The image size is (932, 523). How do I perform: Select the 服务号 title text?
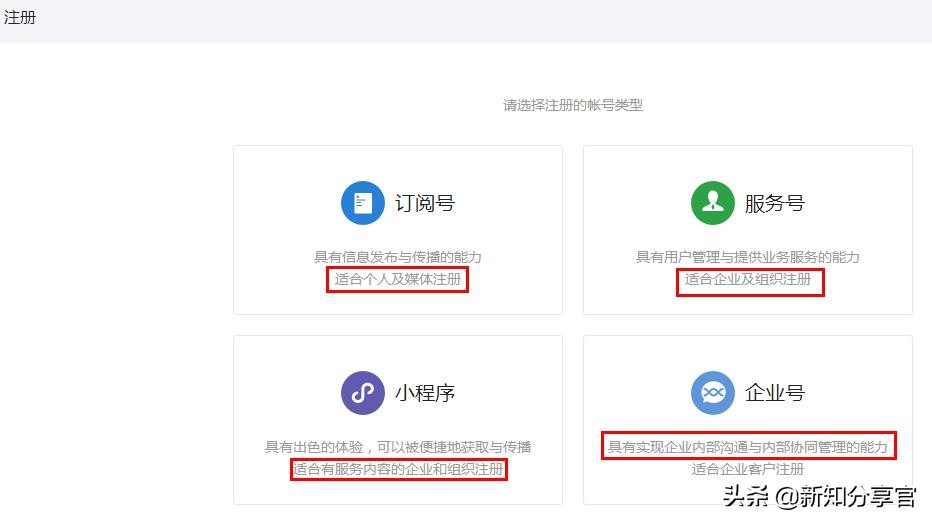[x=774, y=203]
